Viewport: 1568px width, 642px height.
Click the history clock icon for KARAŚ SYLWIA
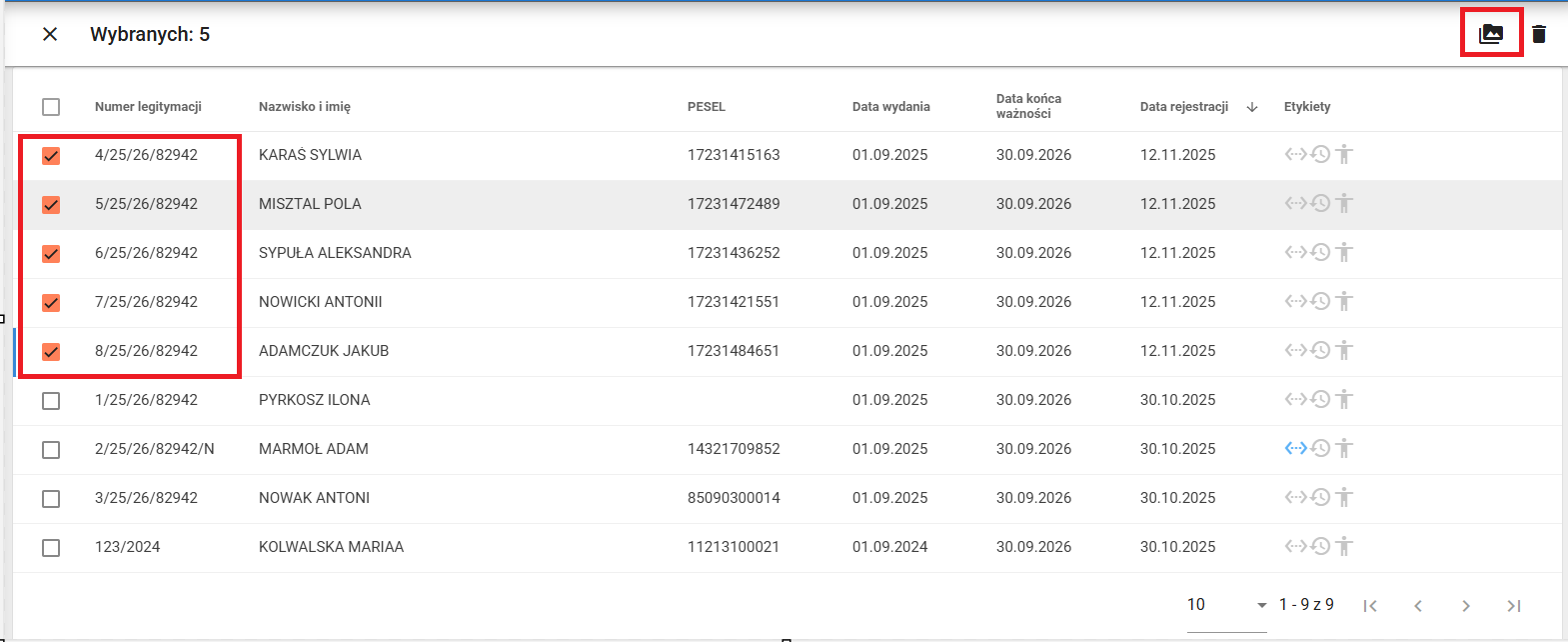click(1320, 155)
